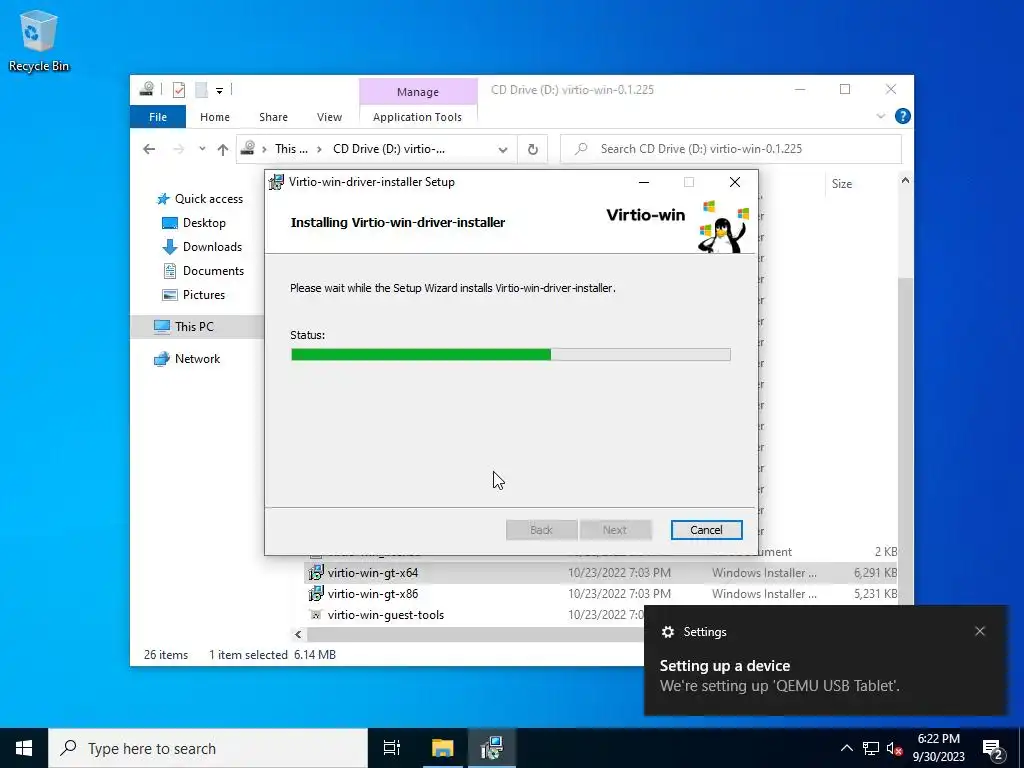Open Downloads in the navigation pane
This screenshot has height=768, width=1024.
[x=202, y=247]
